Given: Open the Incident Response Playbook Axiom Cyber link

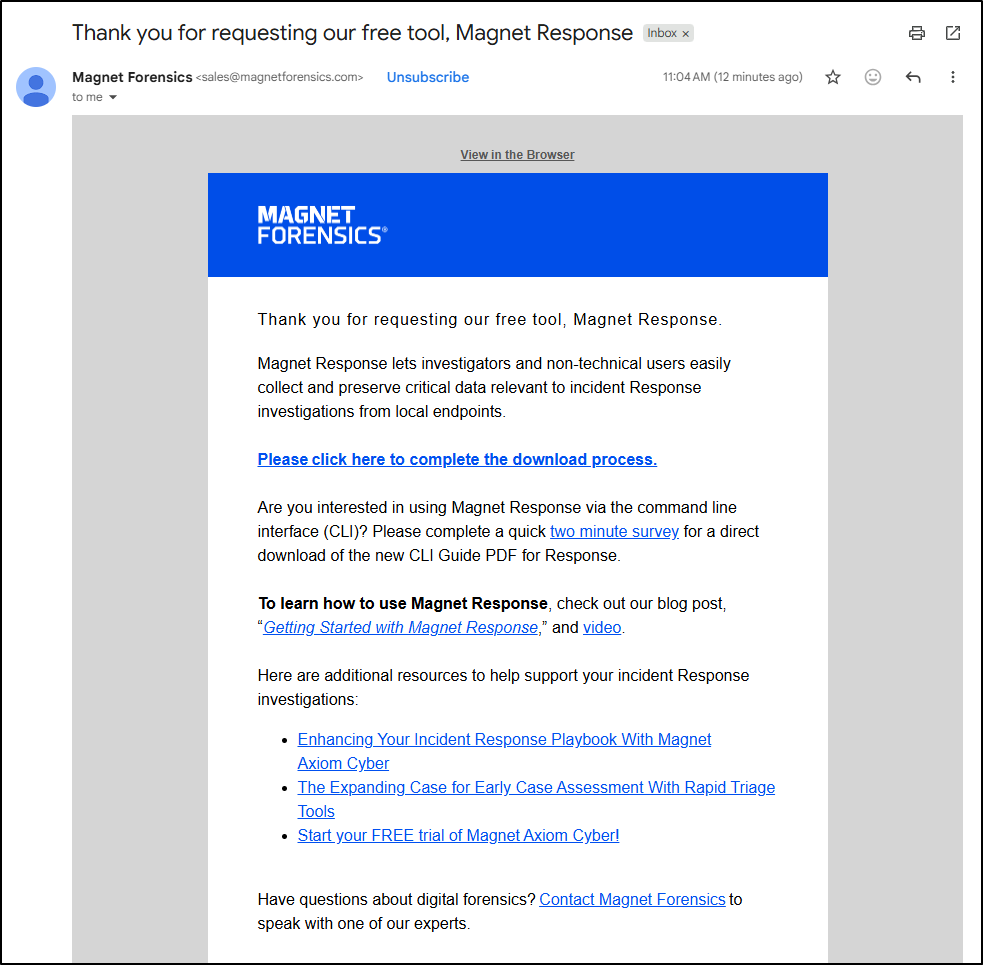Looking at the screenshot, I should coord(504,751).
